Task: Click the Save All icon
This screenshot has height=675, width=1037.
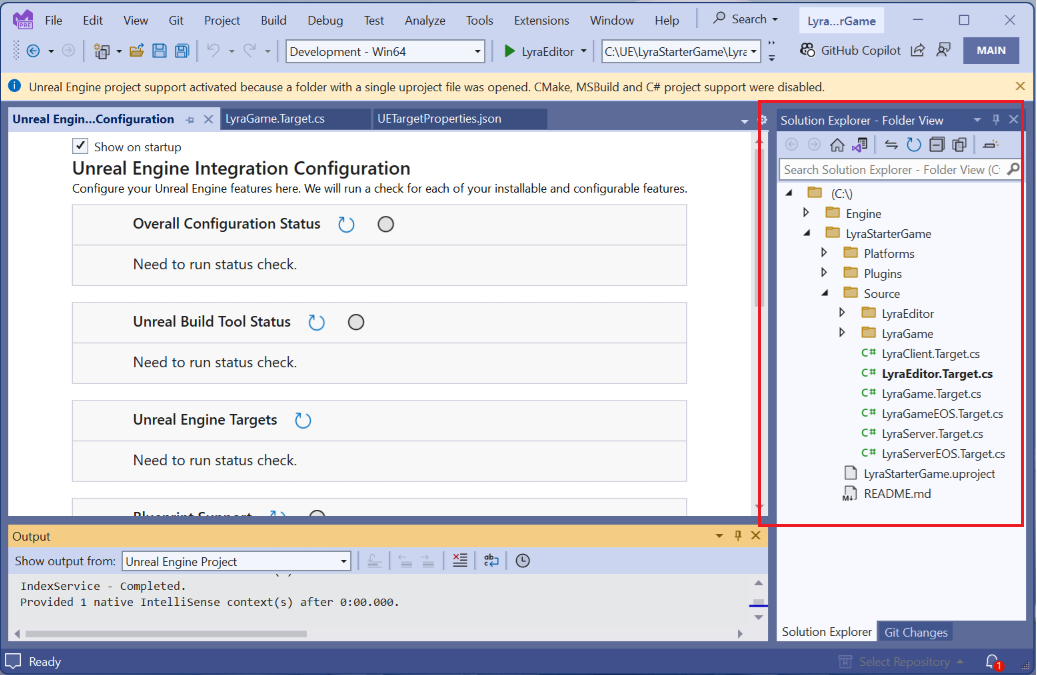Action: click(182, 51)
